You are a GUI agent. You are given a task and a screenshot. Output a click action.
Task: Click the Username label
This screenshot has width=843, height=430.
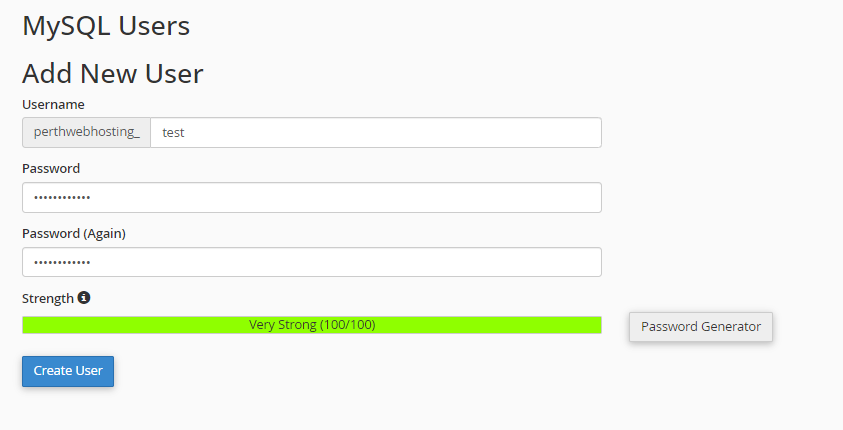(x=53, y=104)
